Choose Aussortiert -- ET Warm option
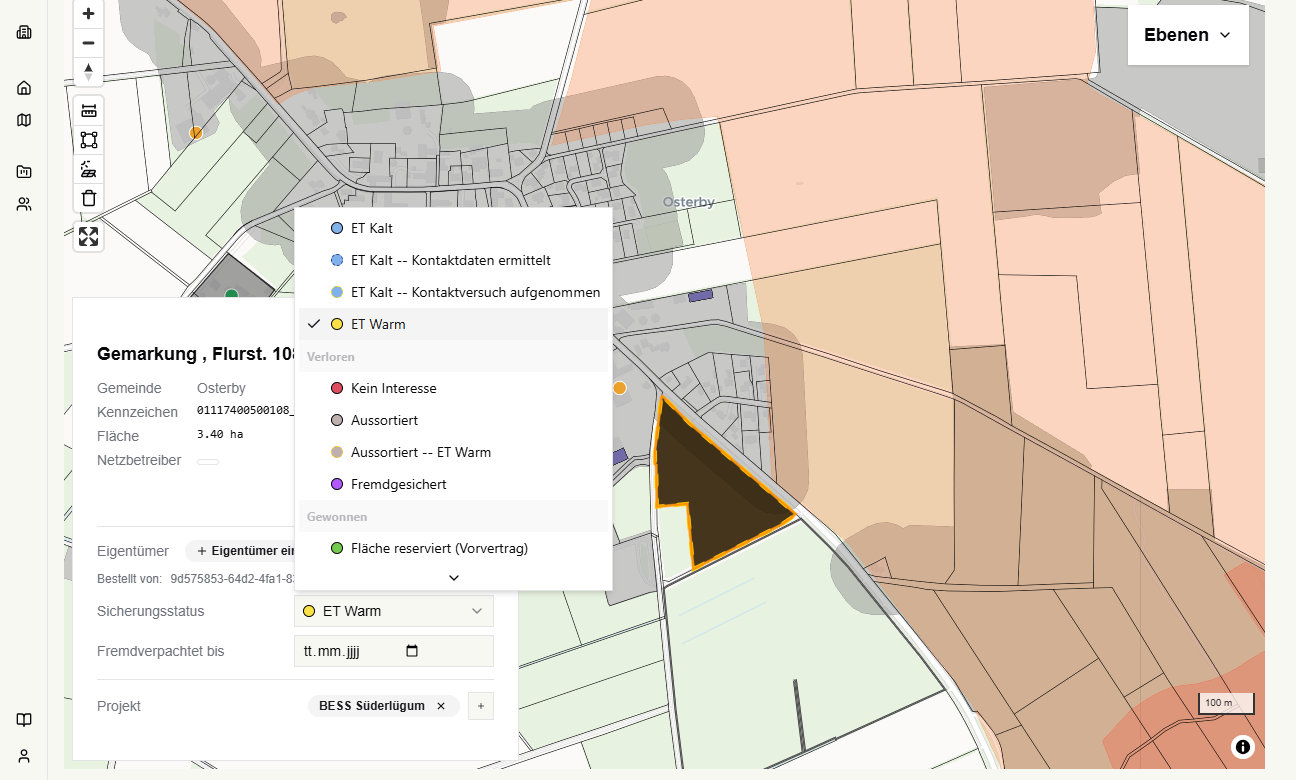This screenshot has width=1296, height=780. [x=454, y=452]
